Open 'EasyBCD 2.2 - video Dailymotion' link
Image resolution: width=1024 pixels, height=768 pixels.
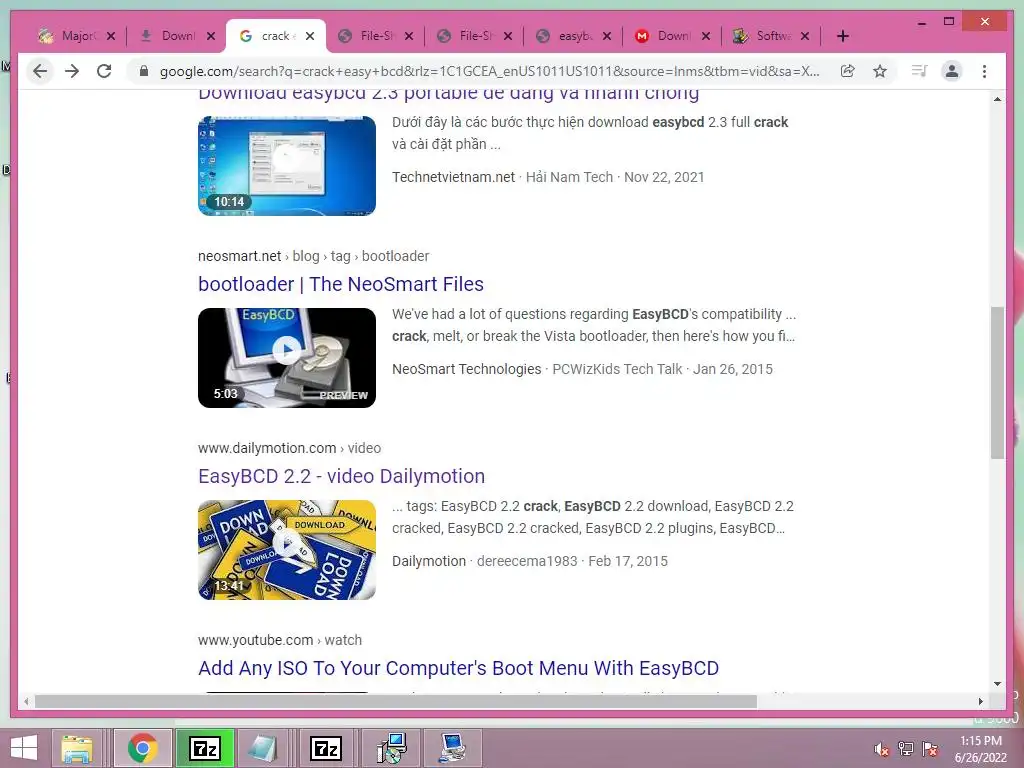(x=342, y=476)
